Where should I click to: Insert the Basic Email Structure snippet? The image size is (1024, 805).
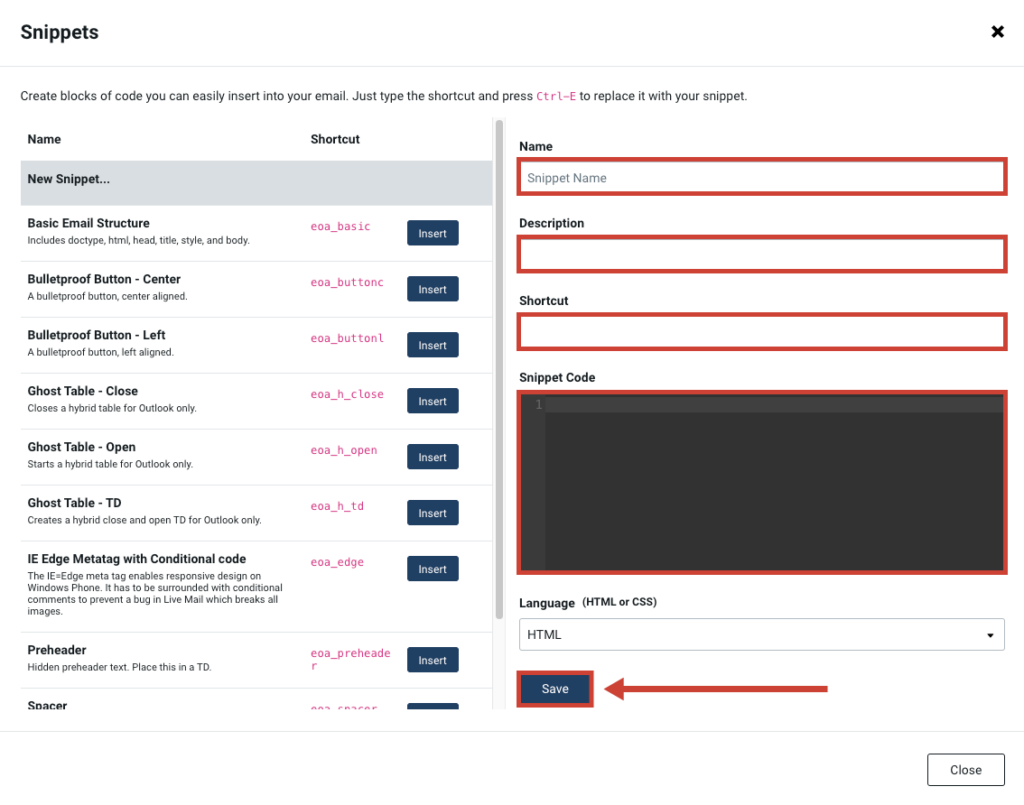[432, 234]
